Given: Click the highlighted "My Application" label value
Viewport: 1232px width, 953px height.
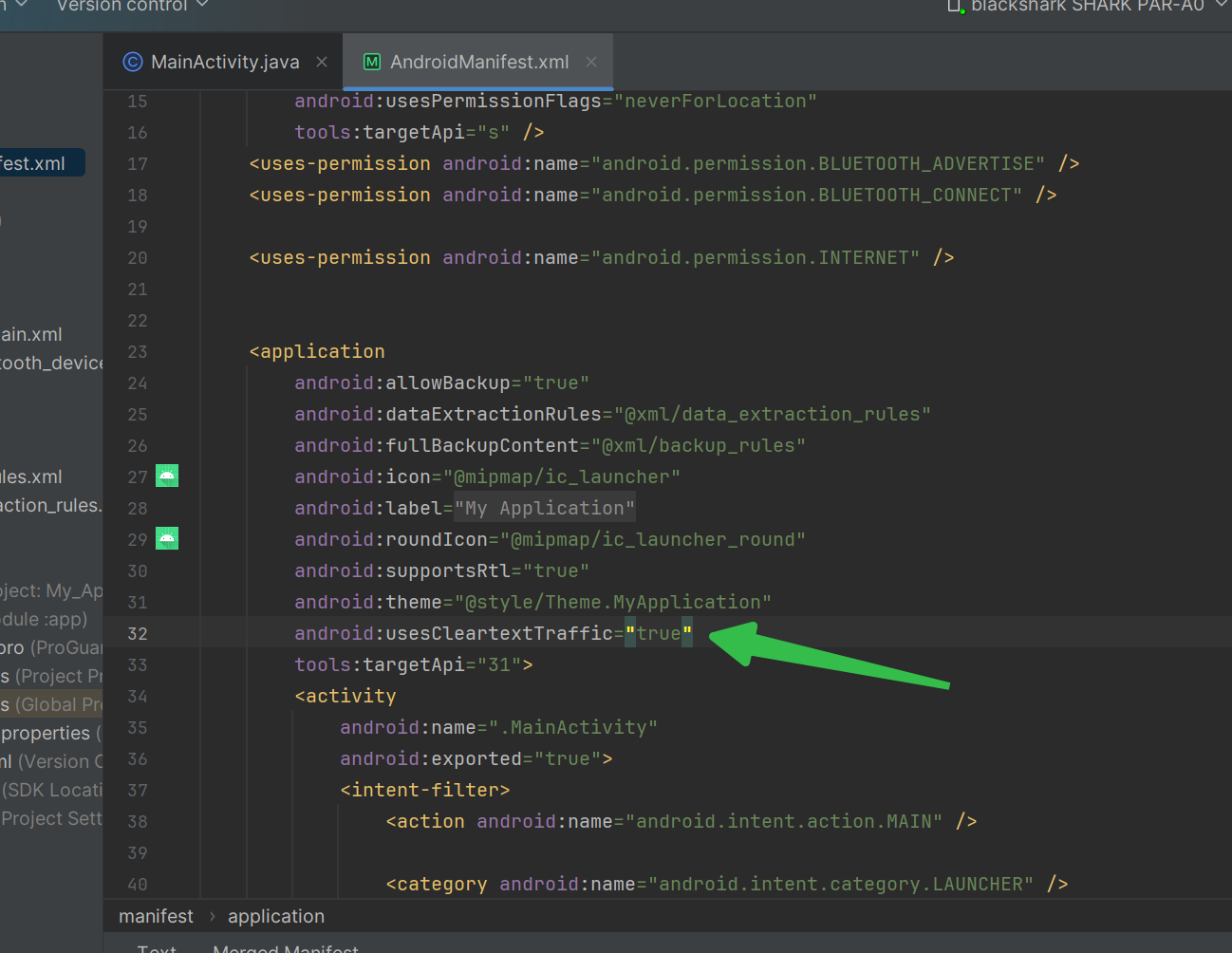Looking at the screenshot, I should point(545,508).
